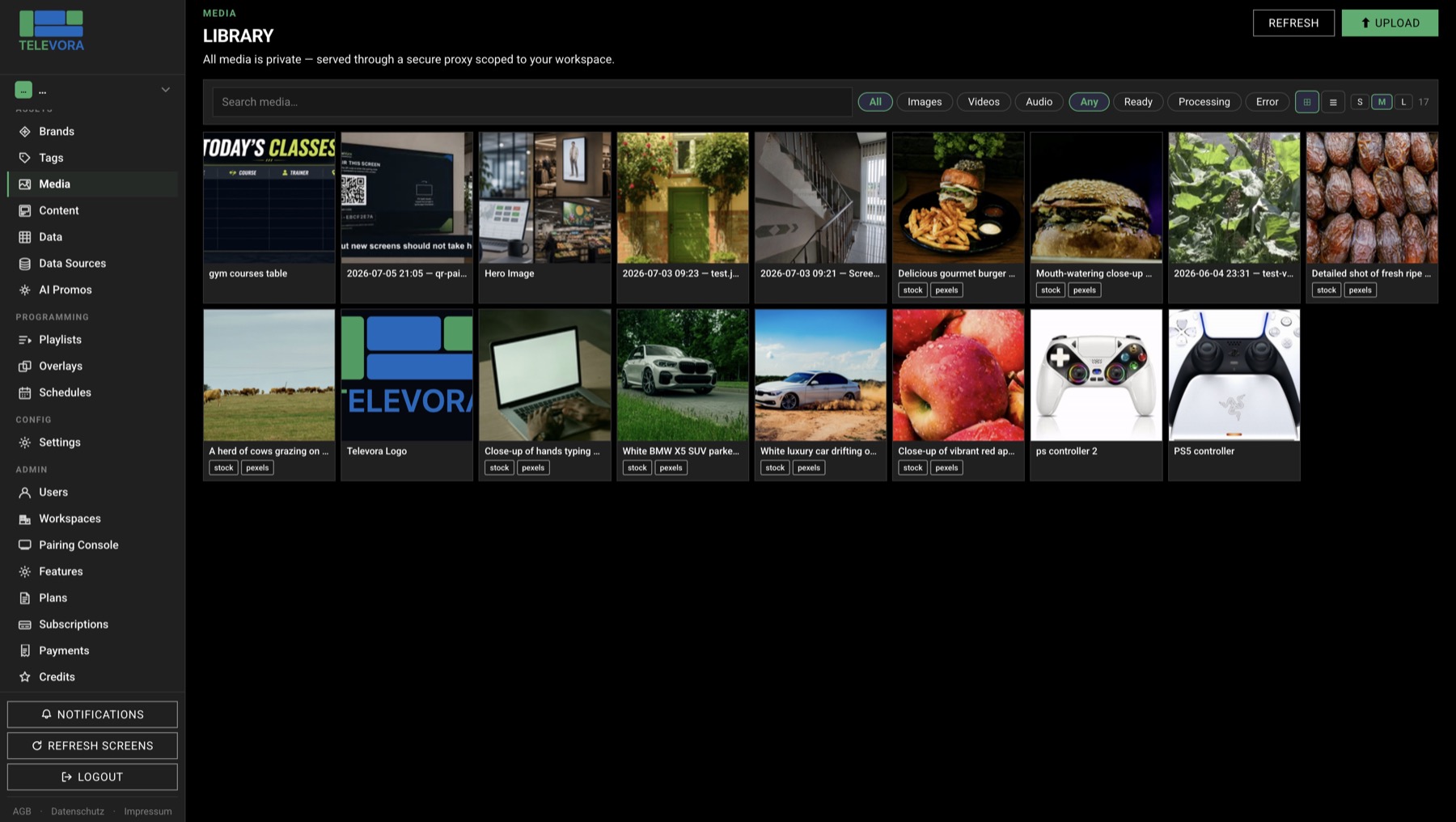Image resolution: width=1456 pixels, height=822 pixels.
Task: Open Content via its sidebar icon
Action: (25, 210)
